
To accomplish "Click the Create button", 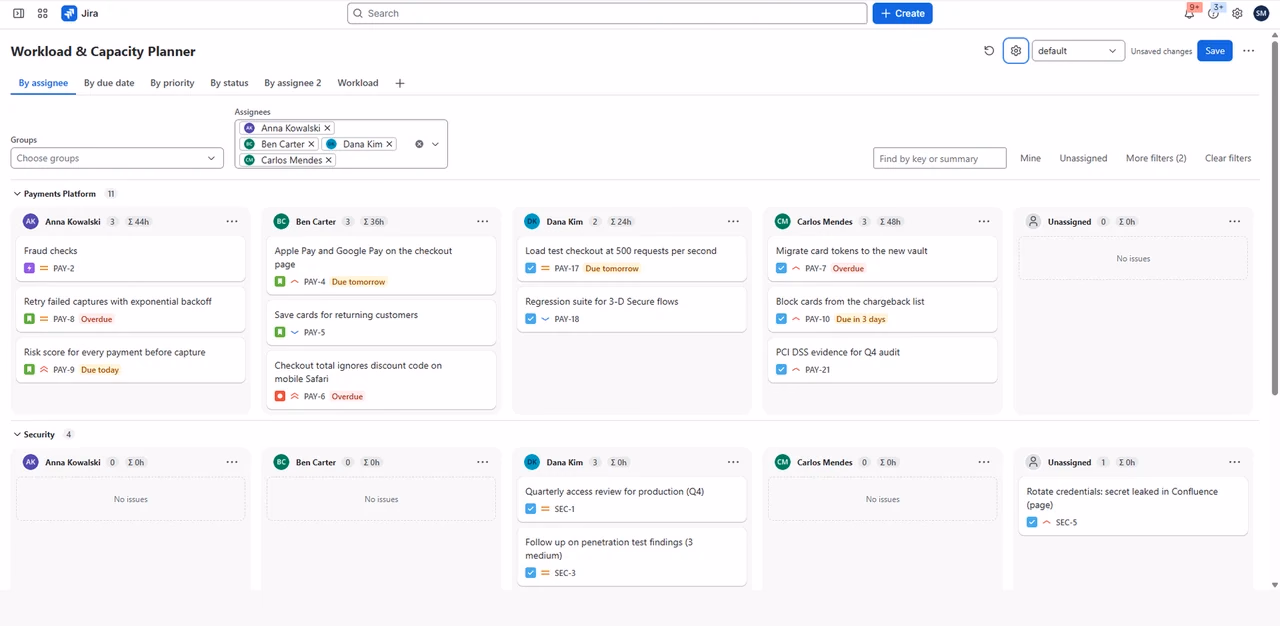I will tap(902, 13).
